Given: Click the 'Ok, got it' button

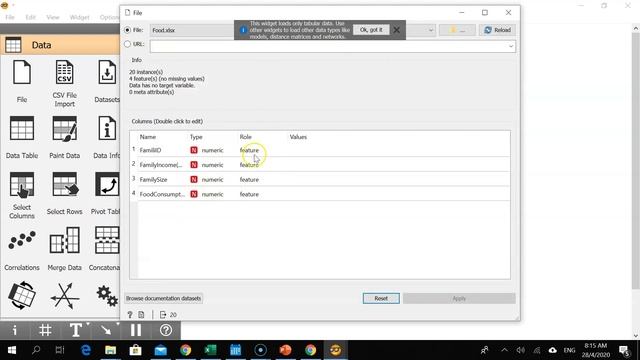Looking at the screenshot, I should (x=371, y=30).
